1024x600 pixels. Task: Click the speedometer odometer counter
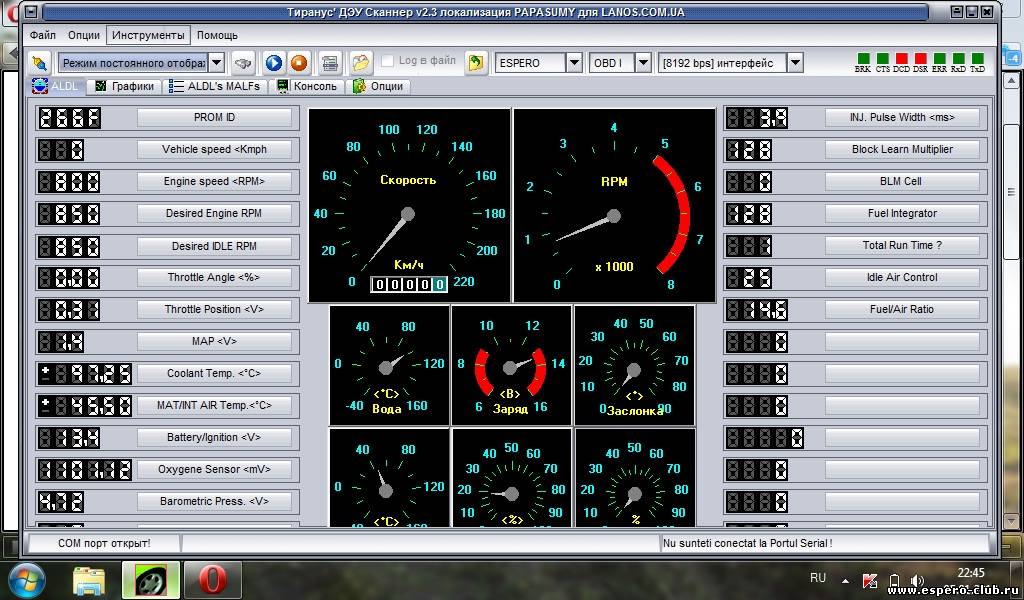click(x=409, y=285)
